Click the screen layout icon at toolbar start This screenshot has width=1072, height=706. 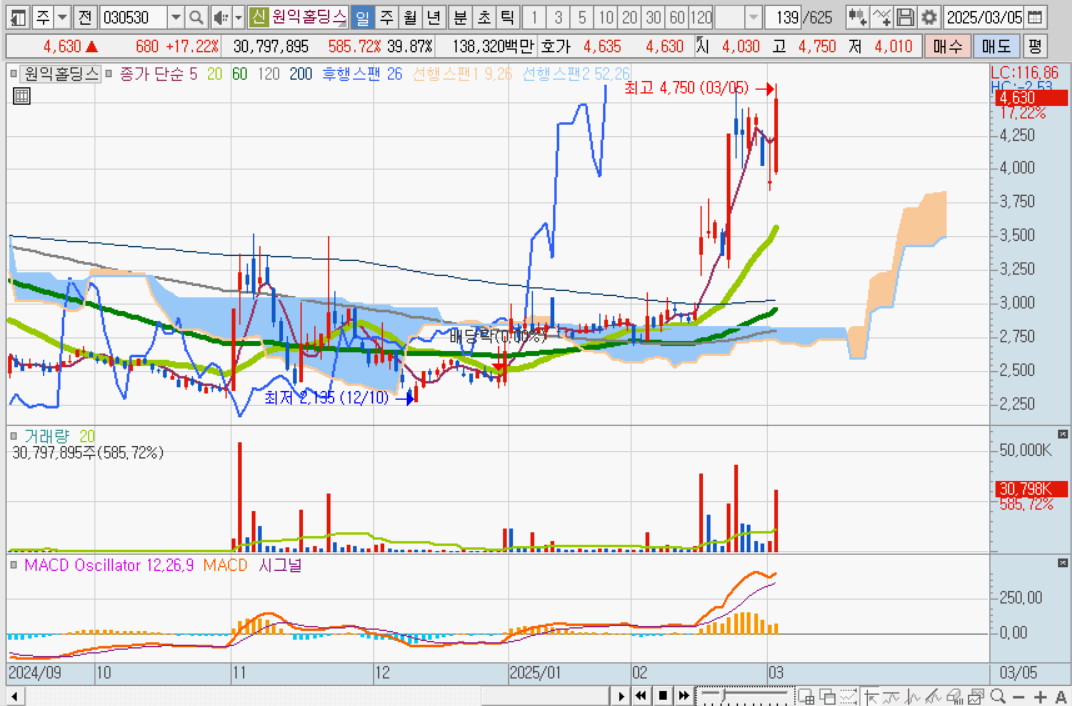[x=20, y=17]
